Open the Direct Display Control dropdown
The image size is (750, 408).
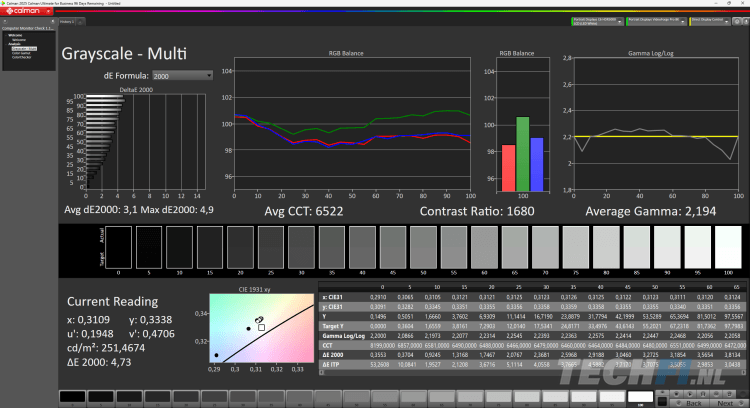pos(710,22)
